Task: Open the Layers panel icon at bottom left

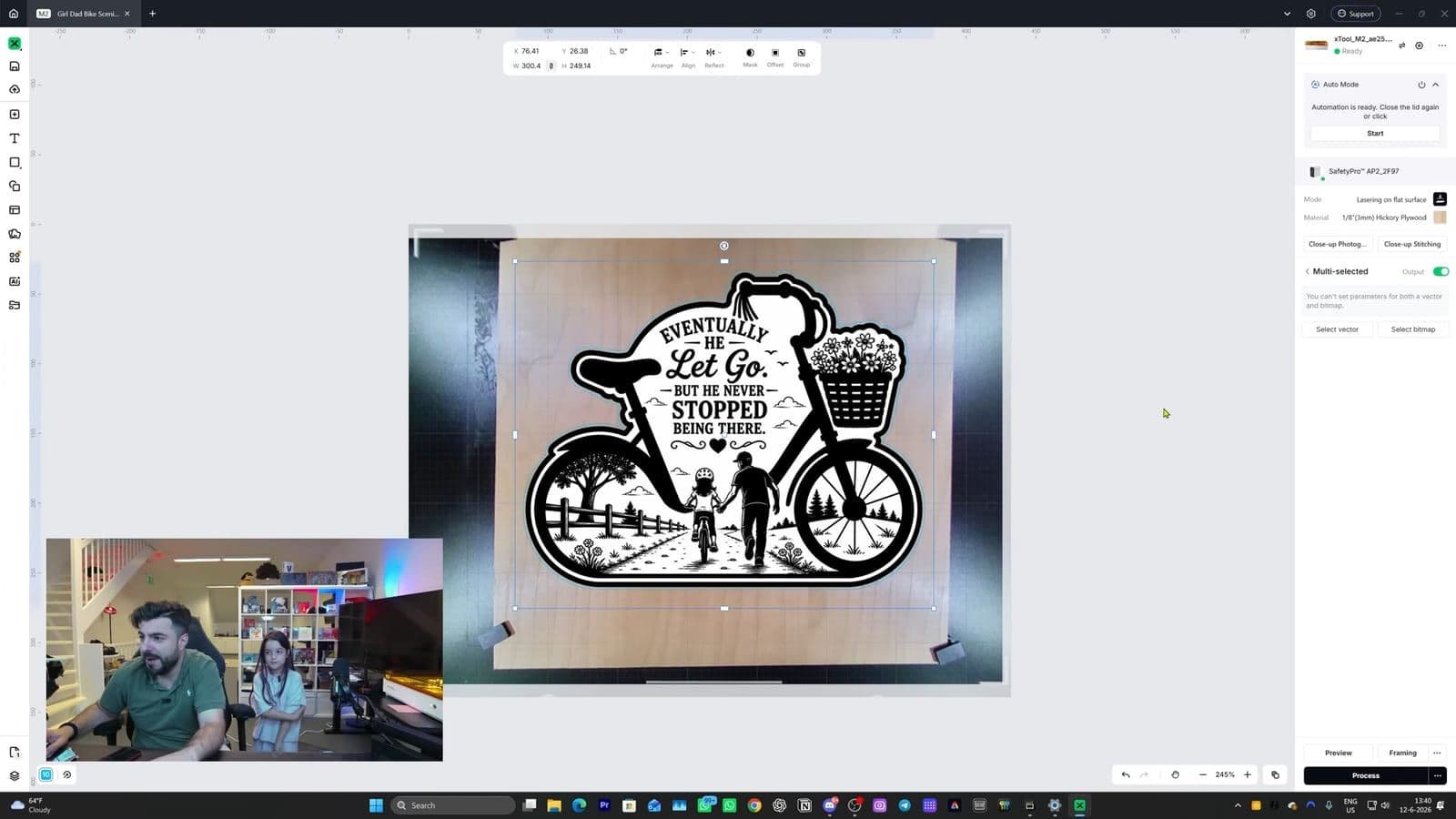Action: point(15,776)
